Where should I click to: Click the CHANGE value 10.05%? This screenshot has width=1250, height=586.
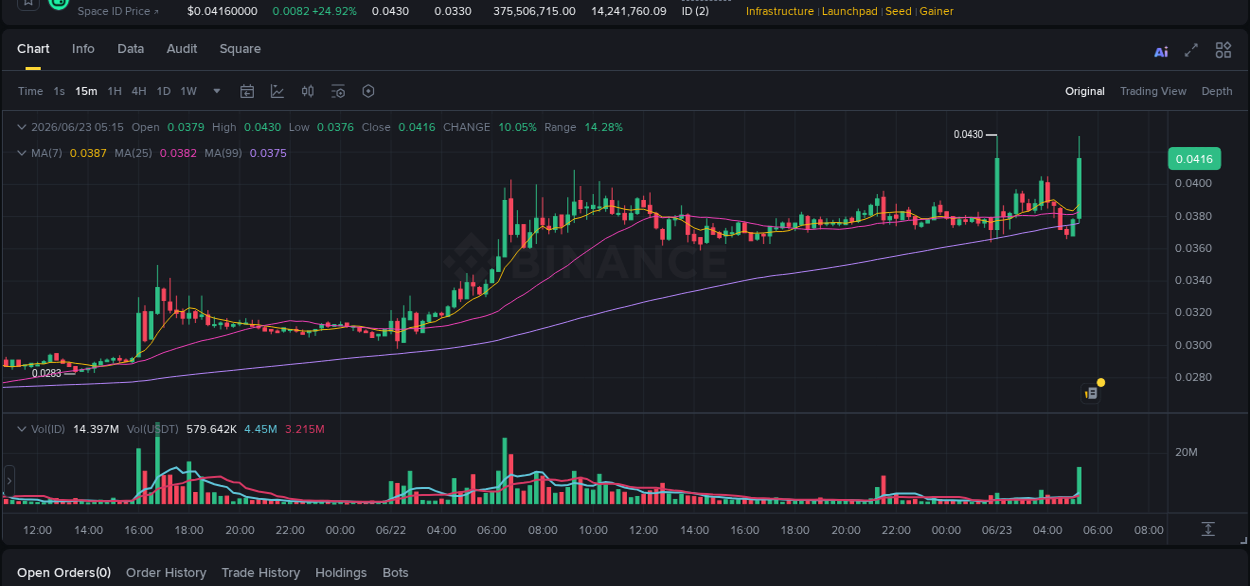518,127
